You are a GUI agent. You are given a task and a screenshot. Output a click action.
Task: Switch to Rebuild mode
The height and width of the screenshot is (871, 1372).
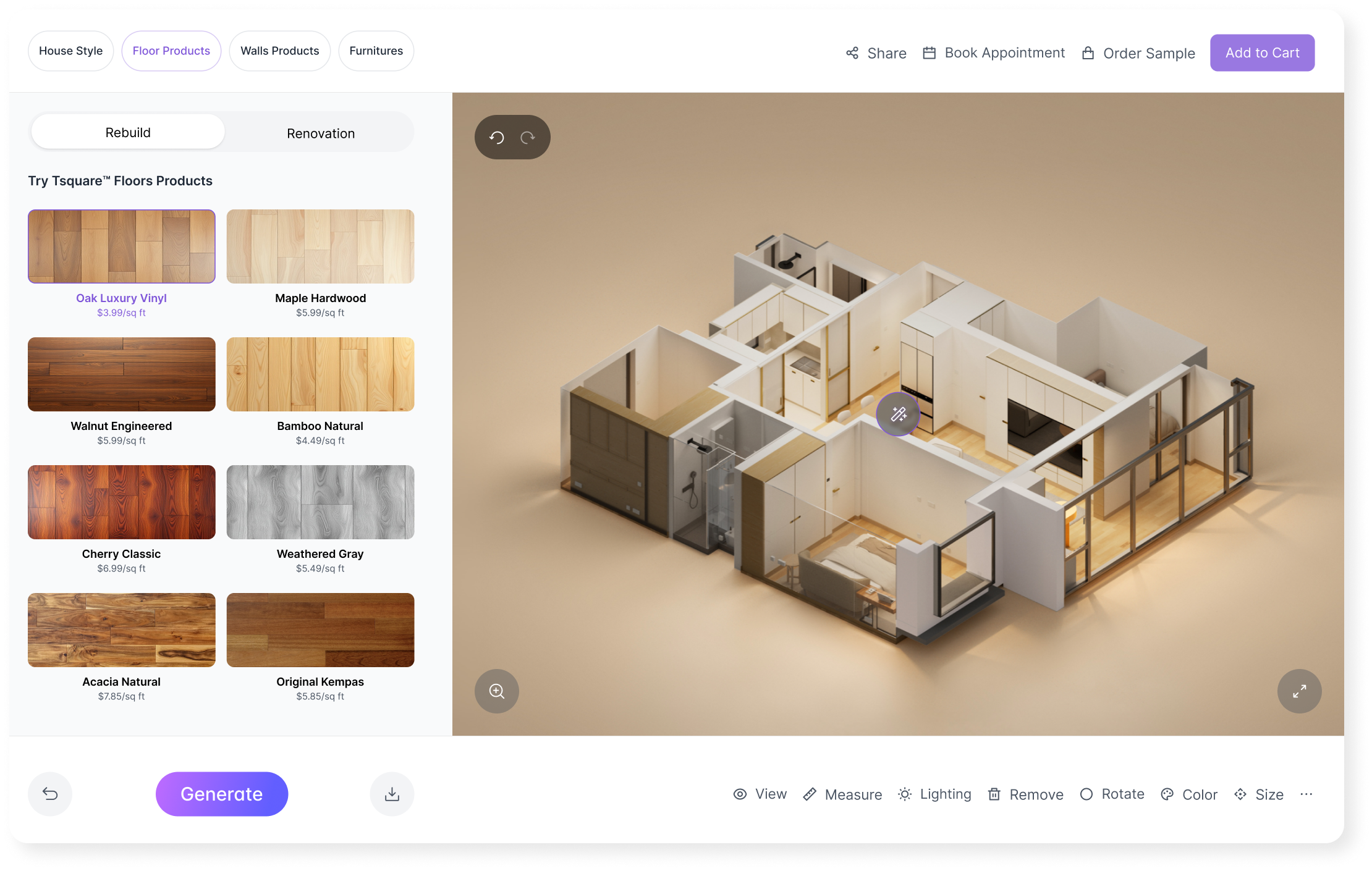128,132
